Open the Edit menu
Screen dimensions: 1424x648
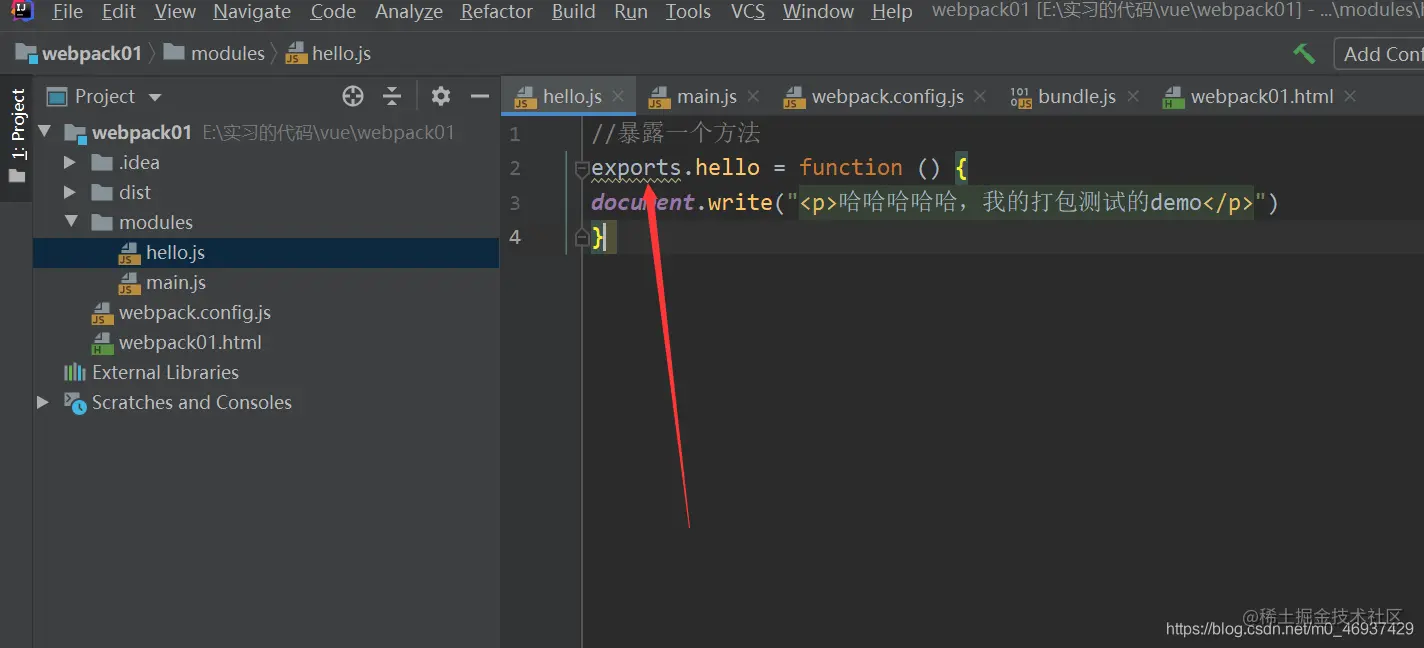click(119, 12)
